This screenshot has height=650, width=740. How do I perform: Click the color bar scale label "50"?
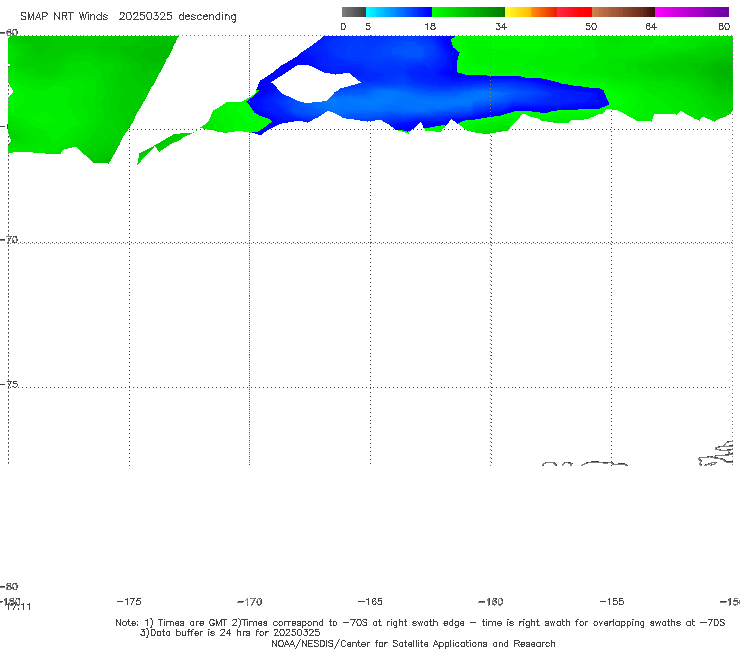pos(591,26)
